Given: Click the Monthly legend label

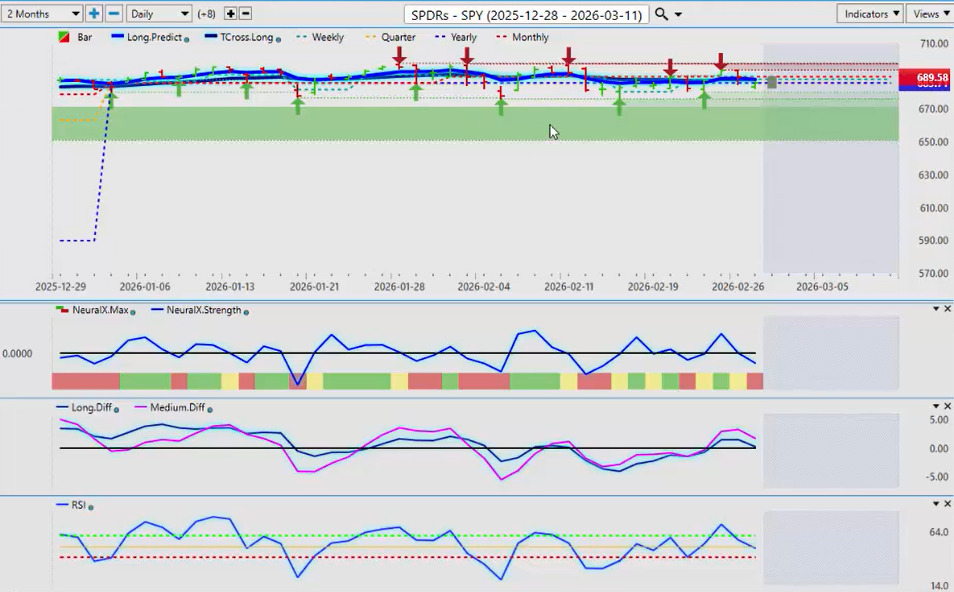Looking at the screenshot, I should (529, 37).
